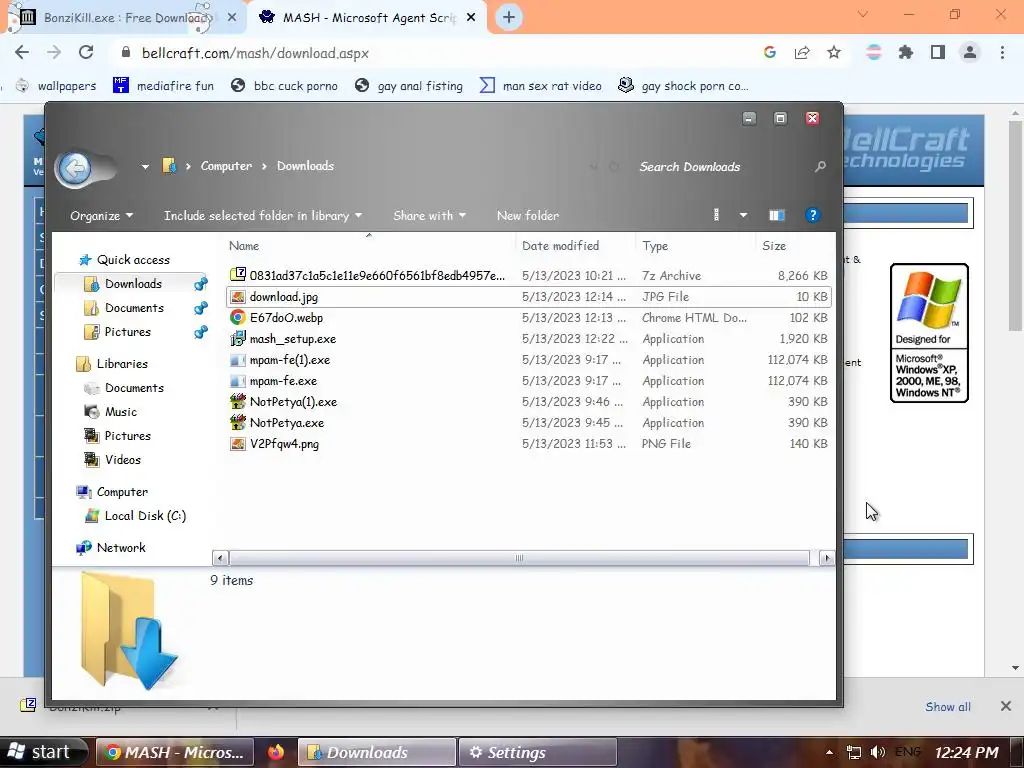Image resolution: width=1024 pixels, height=768 pixels.
Task: Select NotPetya.exe file name
Action: click(287, 423)
